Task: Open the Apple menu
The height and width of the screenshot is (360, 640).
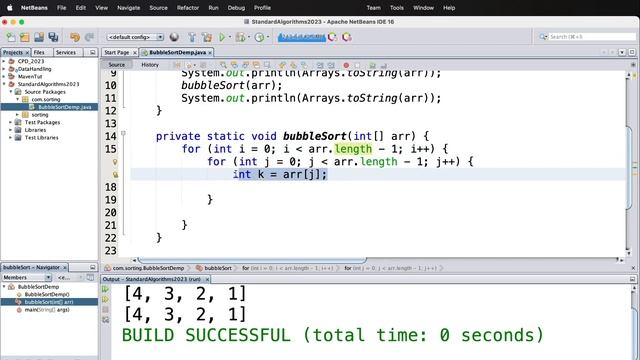Action: [x=10, y=8]
